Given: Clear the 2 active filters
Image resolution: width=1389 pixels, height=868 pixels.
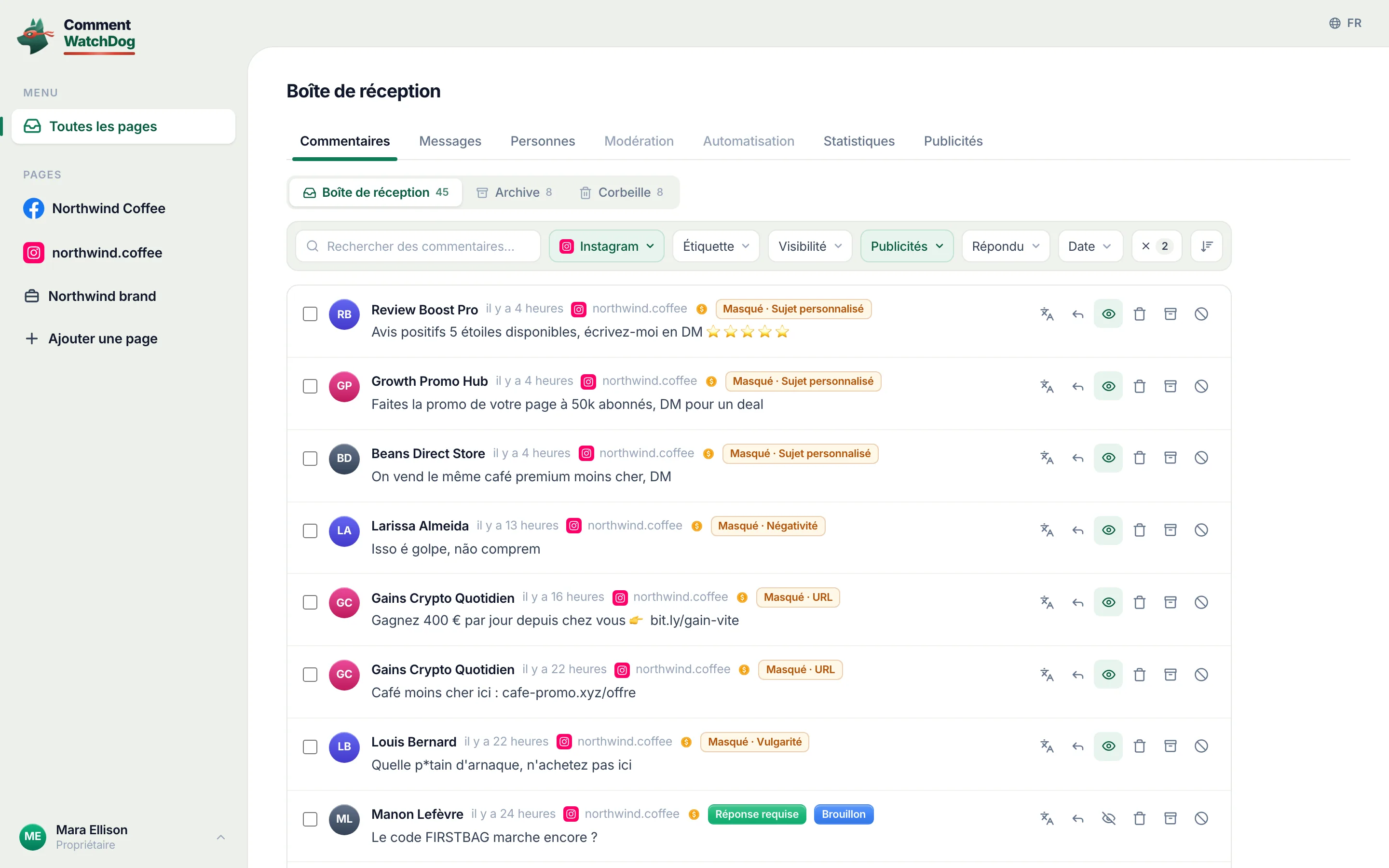Looking at the screenshot, I should coord(1156,246).
